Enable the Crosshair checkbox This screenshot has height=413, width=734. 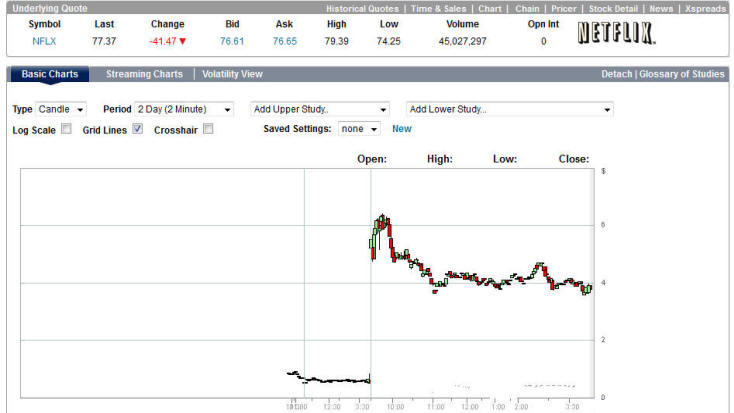point(208,129)
